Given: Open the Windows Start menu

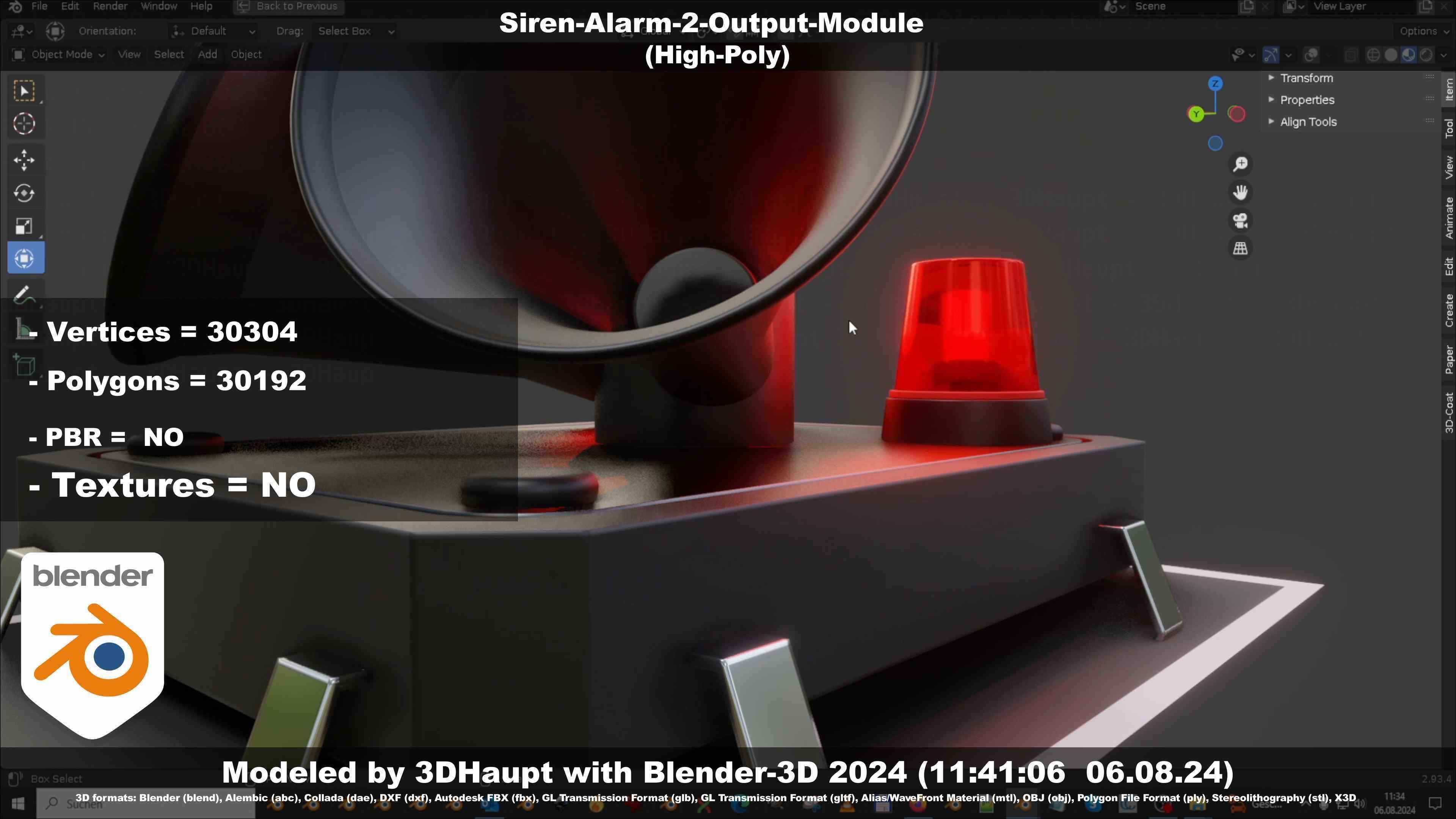Looking at the screenshot, I should [17, 803].
